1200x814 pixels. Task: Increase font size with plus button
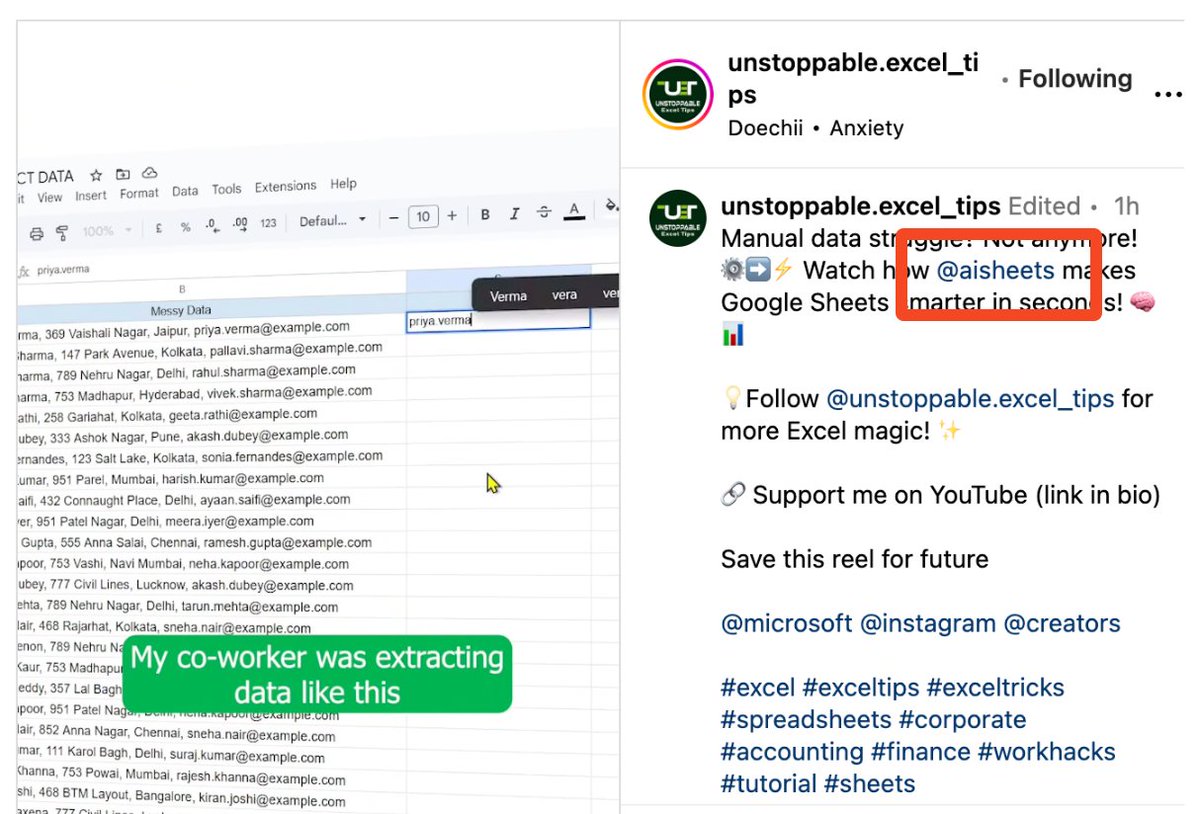pyautogui.click(x=452, y=215)
